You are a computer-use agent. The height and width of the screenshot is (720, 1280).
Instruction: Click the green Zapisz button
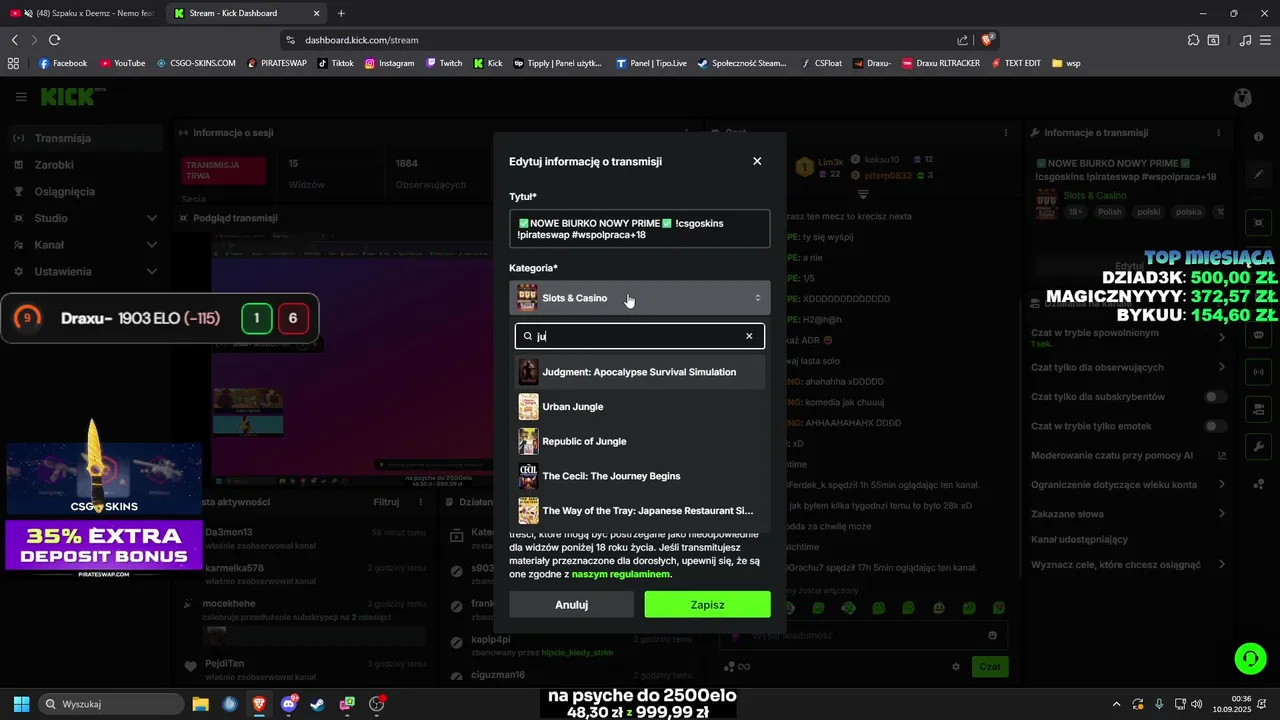point(707,604)
